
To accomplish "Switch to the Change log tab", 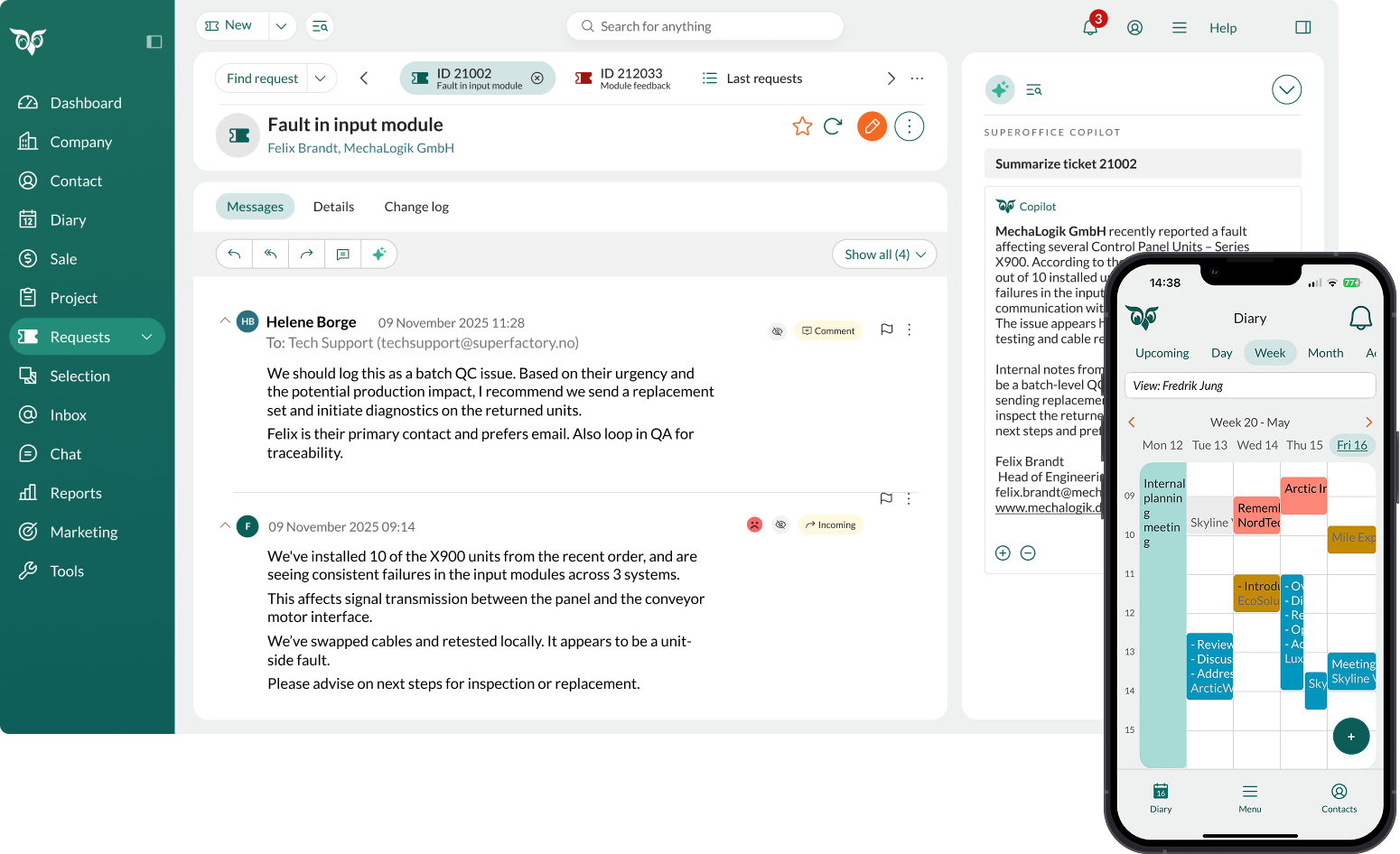I will (416, 207).
